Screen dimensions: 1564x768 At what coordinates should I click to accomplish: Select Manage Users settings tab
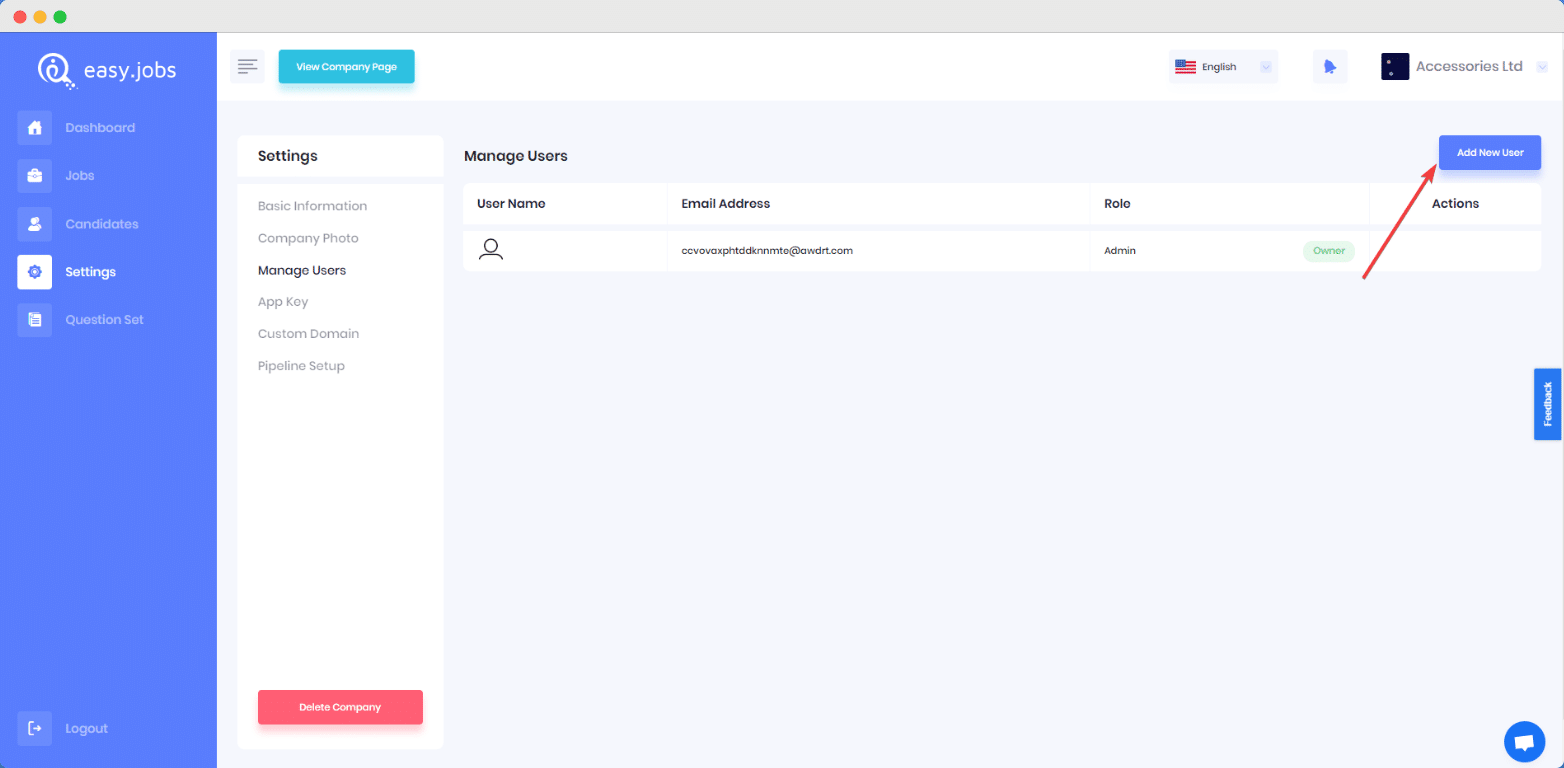pyautogui.click(x=302, y=270)
